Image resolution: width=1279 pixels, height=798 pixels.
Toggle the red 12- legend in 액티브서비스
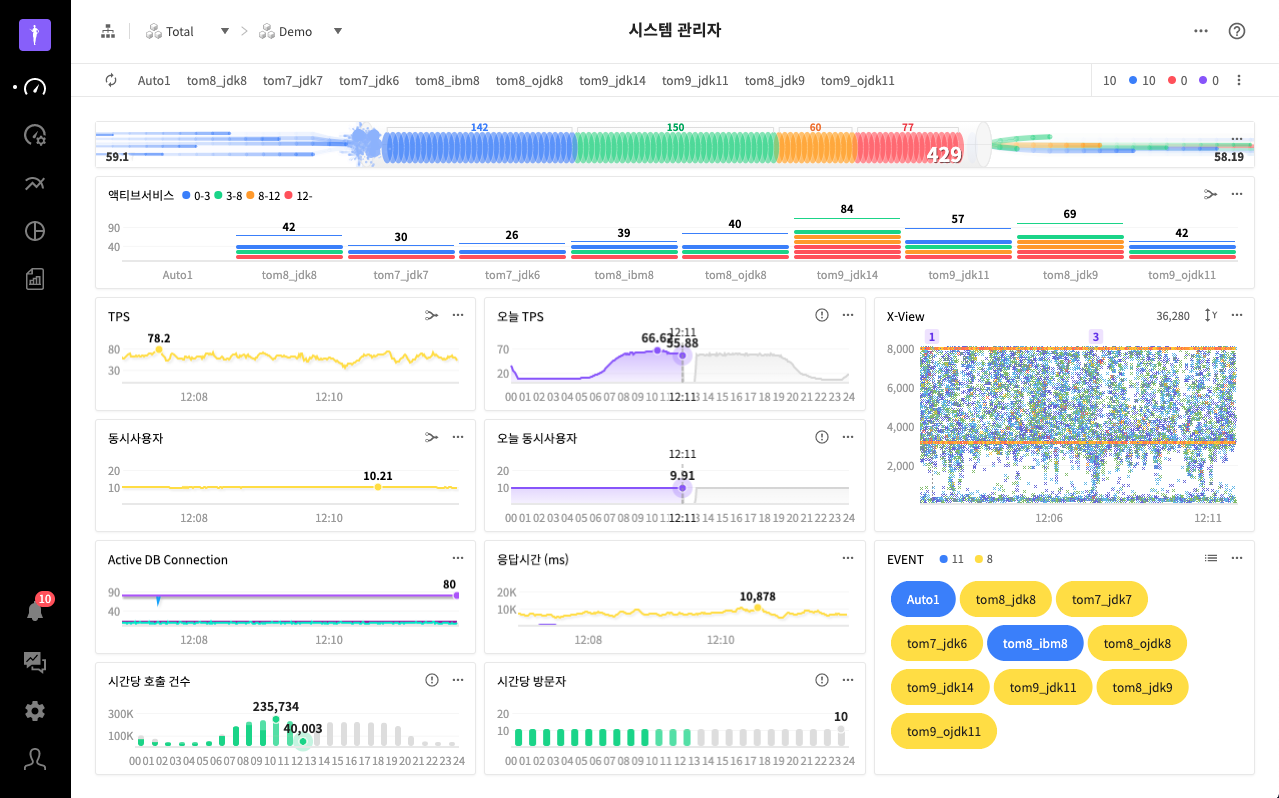click(x=295, y=196)
